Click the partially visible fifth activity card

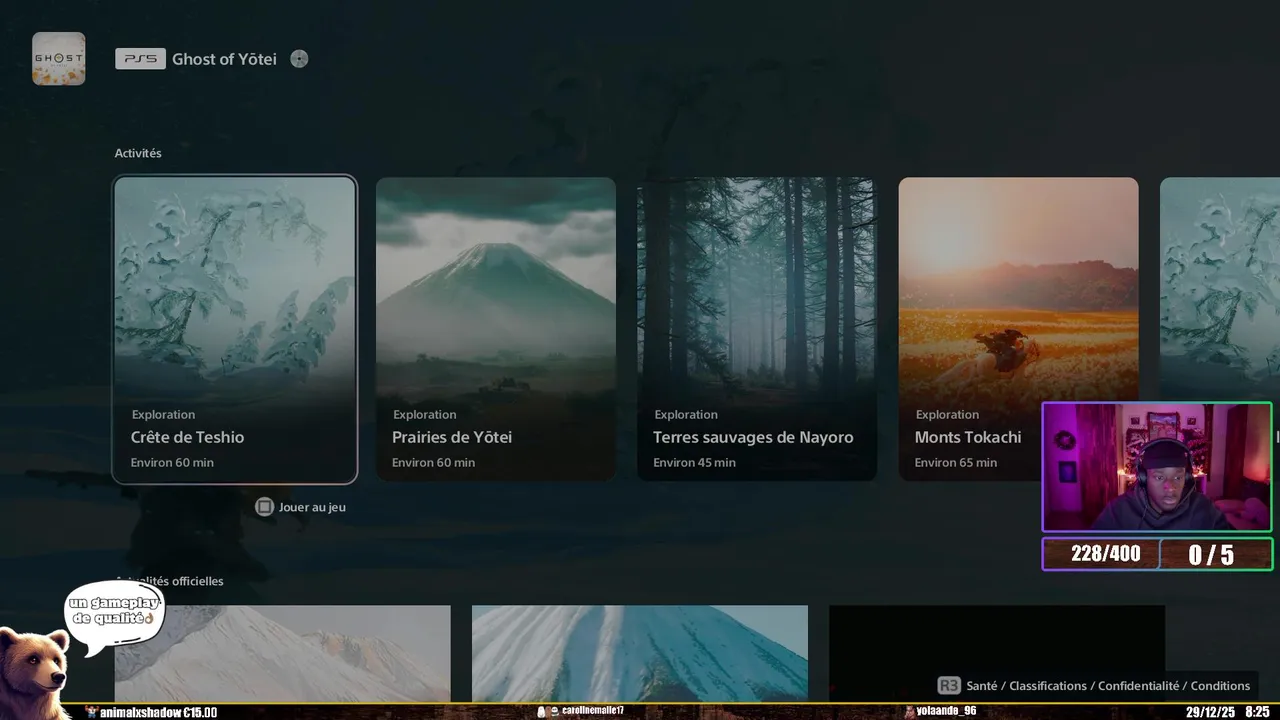click(x=1220, y=290)
